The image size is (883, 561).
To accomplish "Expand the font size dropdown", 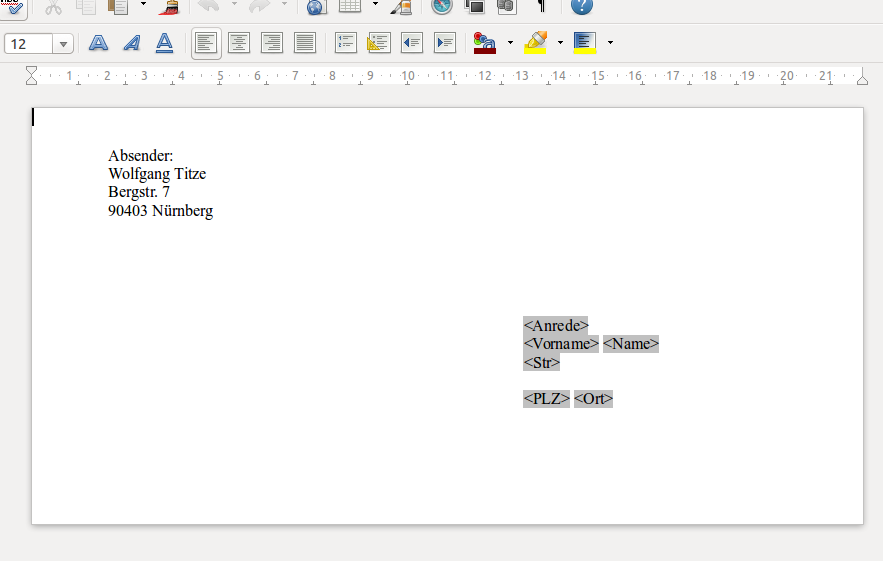I will 63,43.
